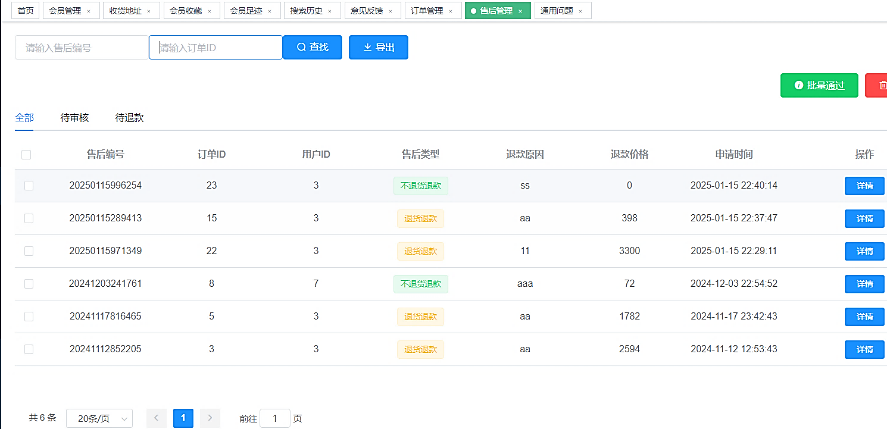The height and width of the screenshot is (429, 887).
Task: Go to the next page arrow
Action: [x=210, y=418]
